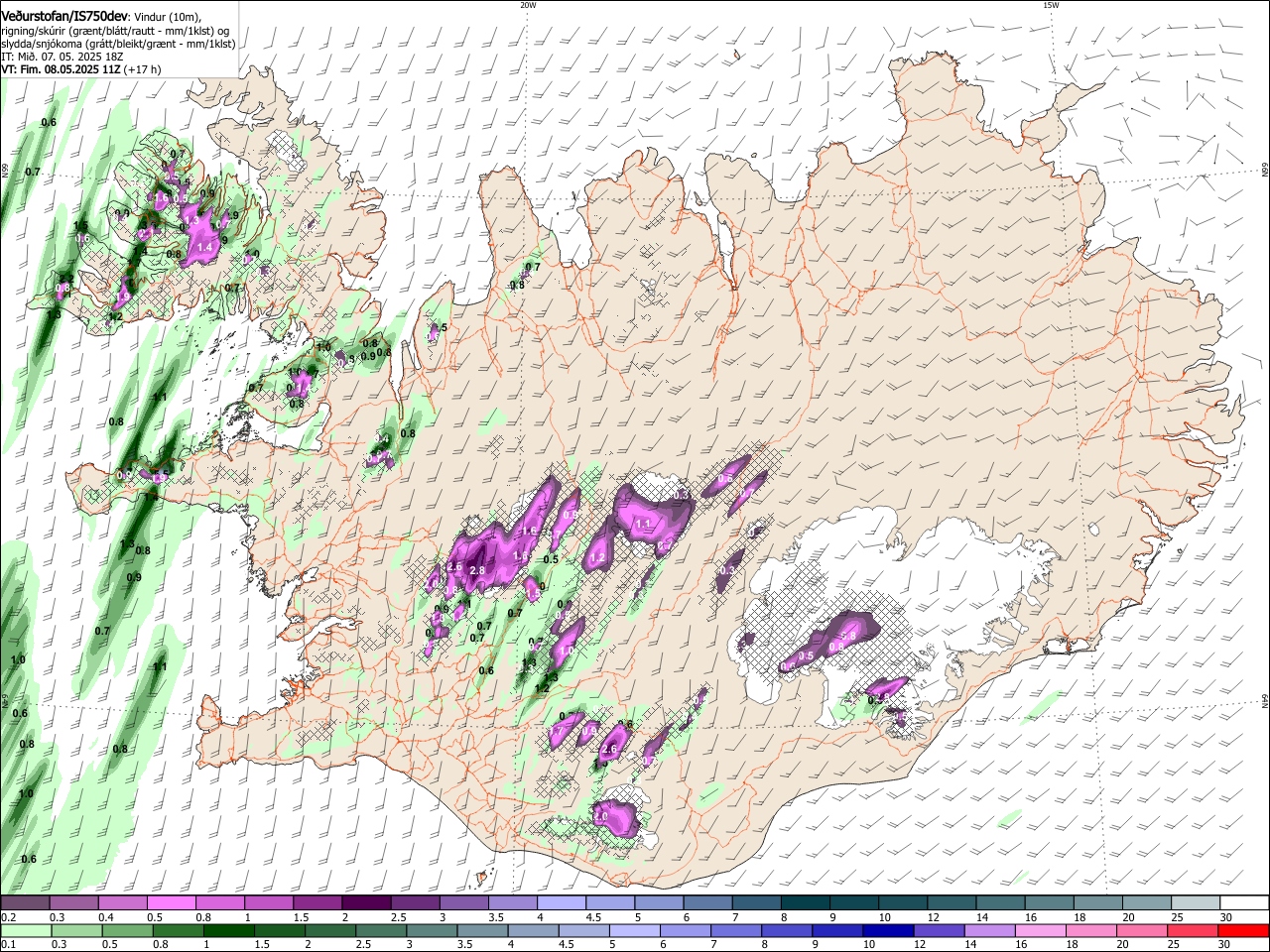Select 1.5–2 swatch in lower legend row

pos(279,930)
